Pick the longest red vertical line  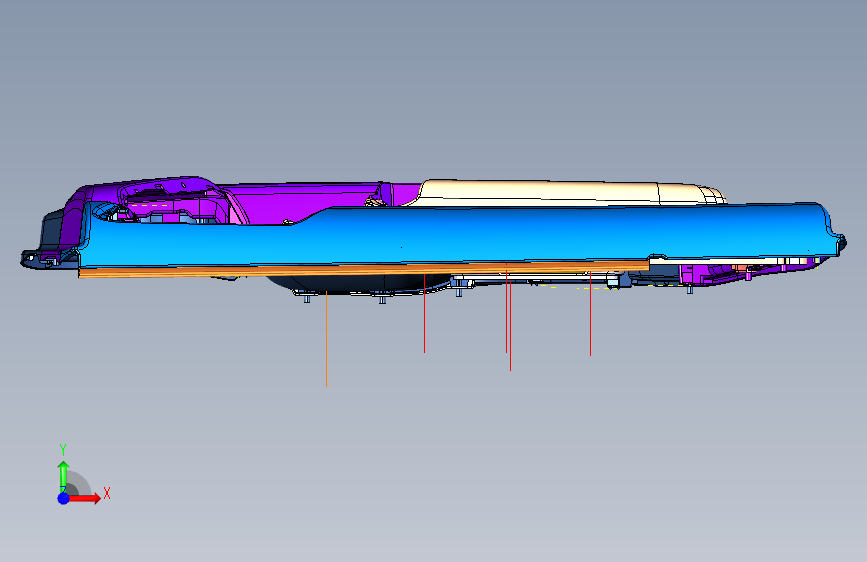510,320
